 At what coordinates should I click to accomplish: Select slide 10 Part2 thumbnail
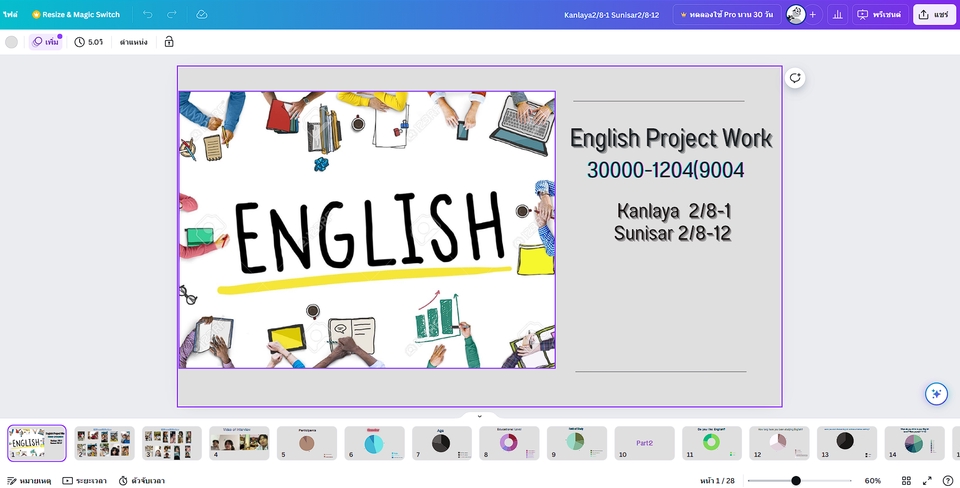(645, 443)
